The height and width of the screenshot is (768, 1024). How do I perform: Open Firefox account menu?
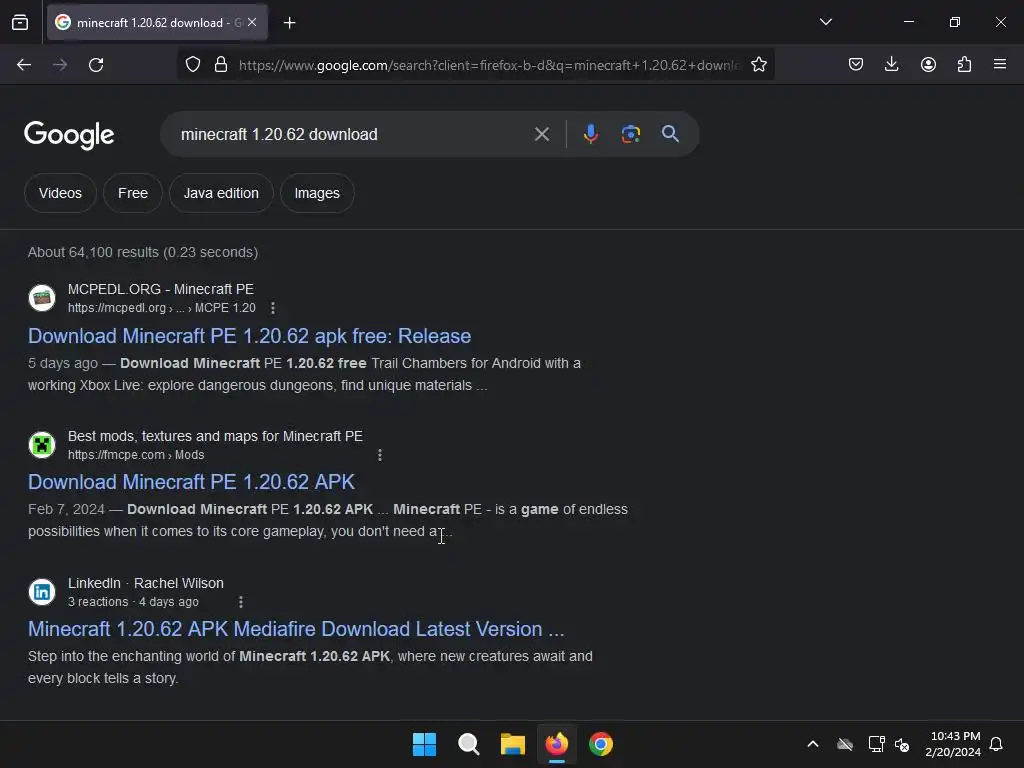(928, 65)
